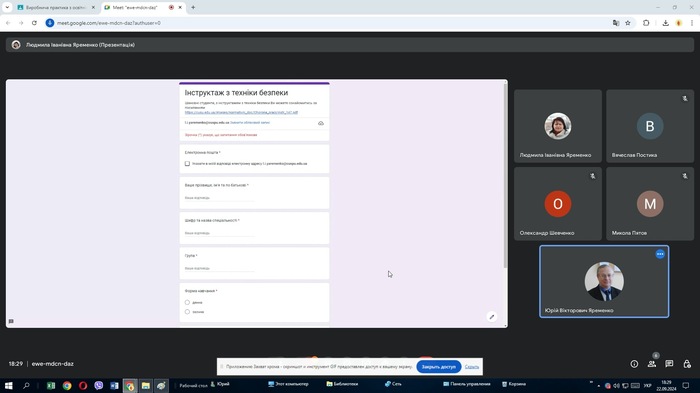Viewport: 700px width, 393px height.
Task: Open Windows Start menu
Action: 8,385
